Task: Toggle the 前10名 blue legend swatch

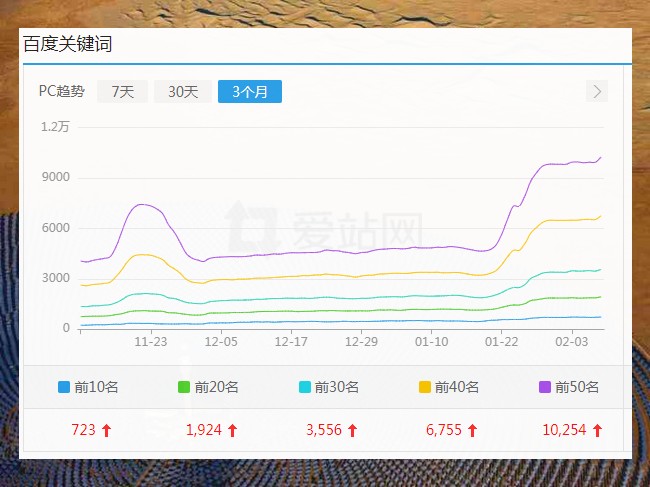Action: point(64,387)
